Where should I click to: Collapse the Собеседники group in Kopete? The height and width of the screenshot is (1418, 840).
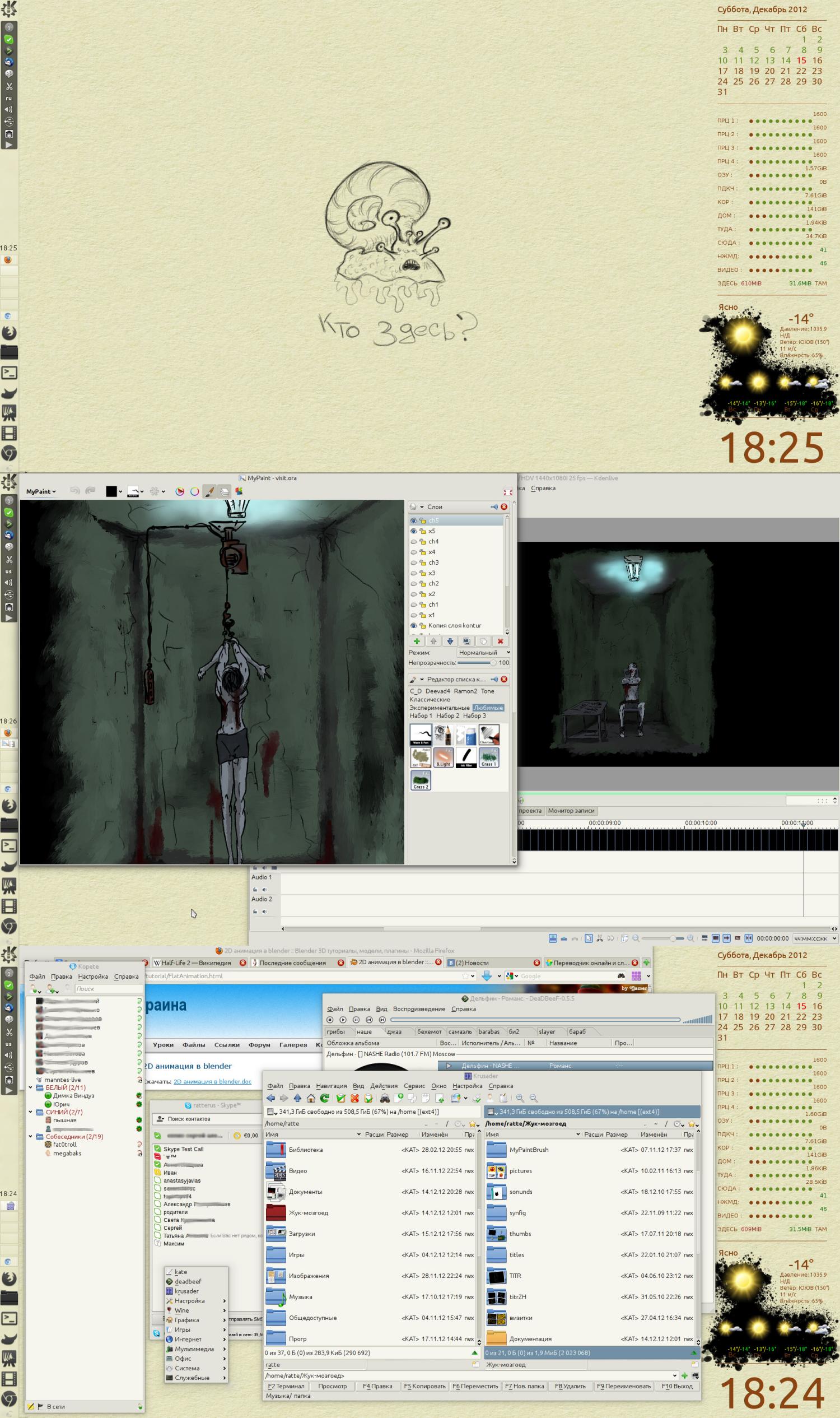point(31,1137)
